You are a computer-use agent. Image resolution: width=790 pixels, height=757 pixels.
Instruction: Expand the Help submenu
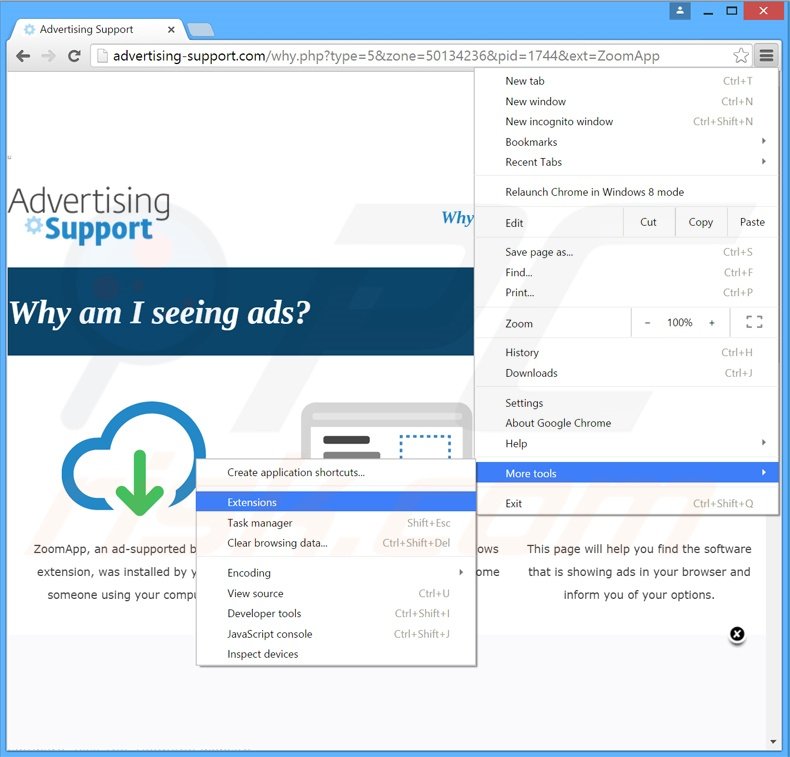pyautogui.click(x=627, y=443)
